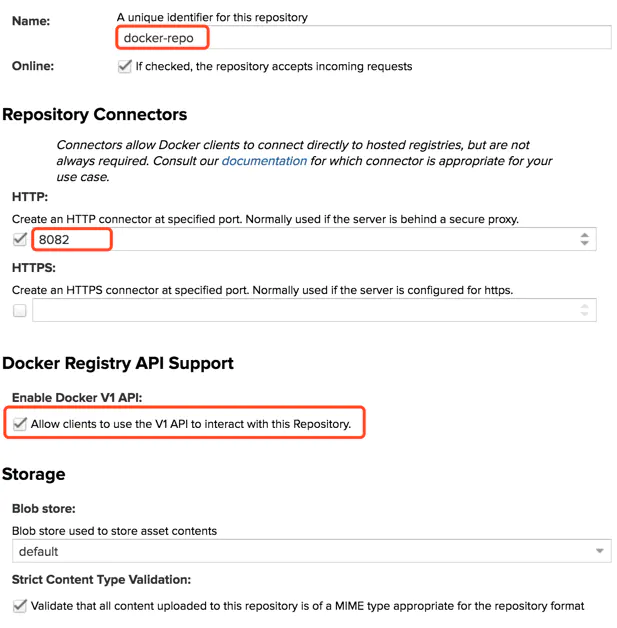Click the HTTPS port input field
This screenshot has width=617, height=628.
pyautogui.click(x=314, y=310)
